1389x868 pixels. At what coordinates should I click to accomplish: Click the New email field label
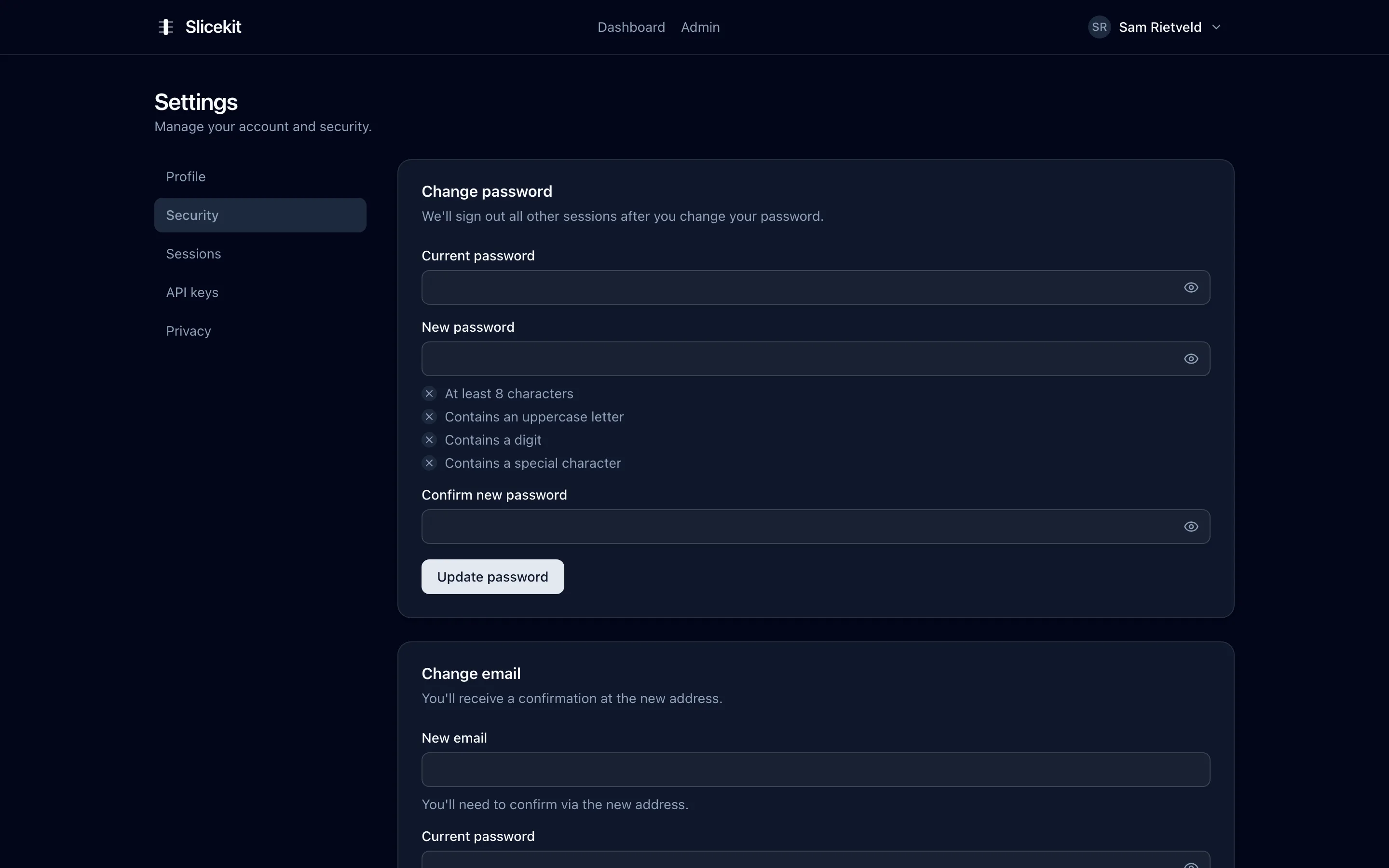[x=454, y=738]
